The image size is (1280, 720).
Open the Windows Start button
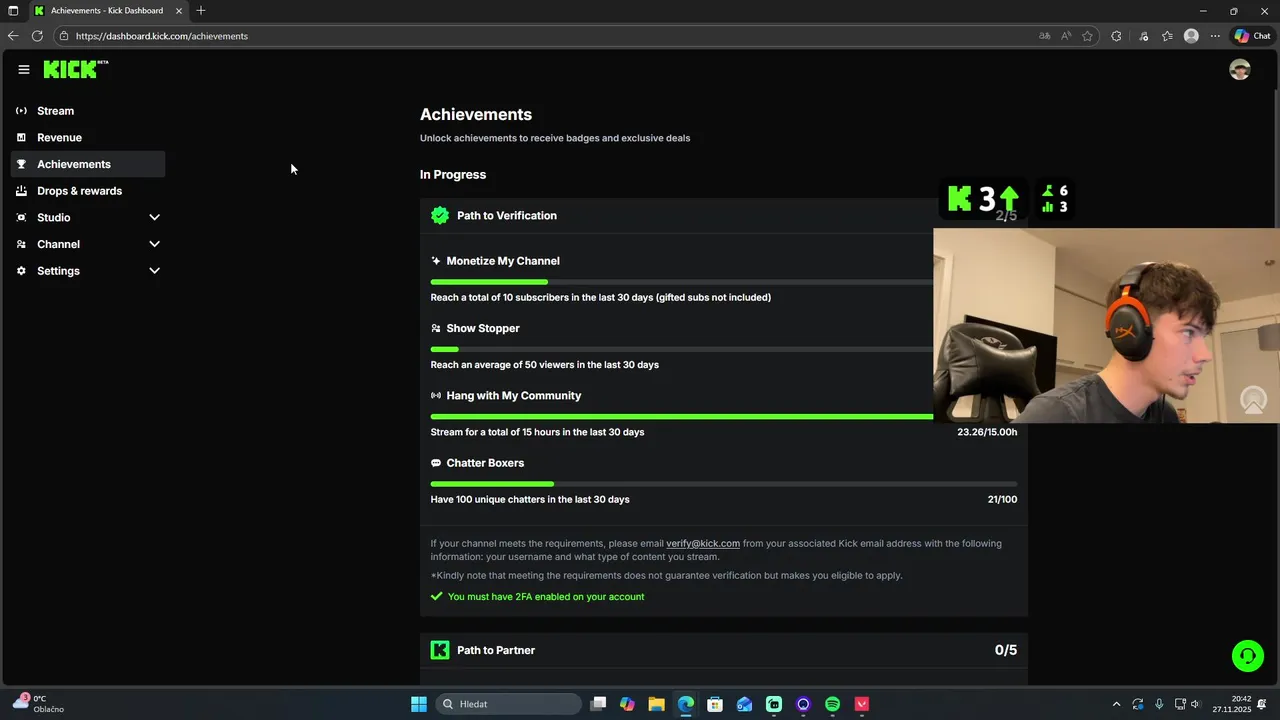[x=419, y=704]
